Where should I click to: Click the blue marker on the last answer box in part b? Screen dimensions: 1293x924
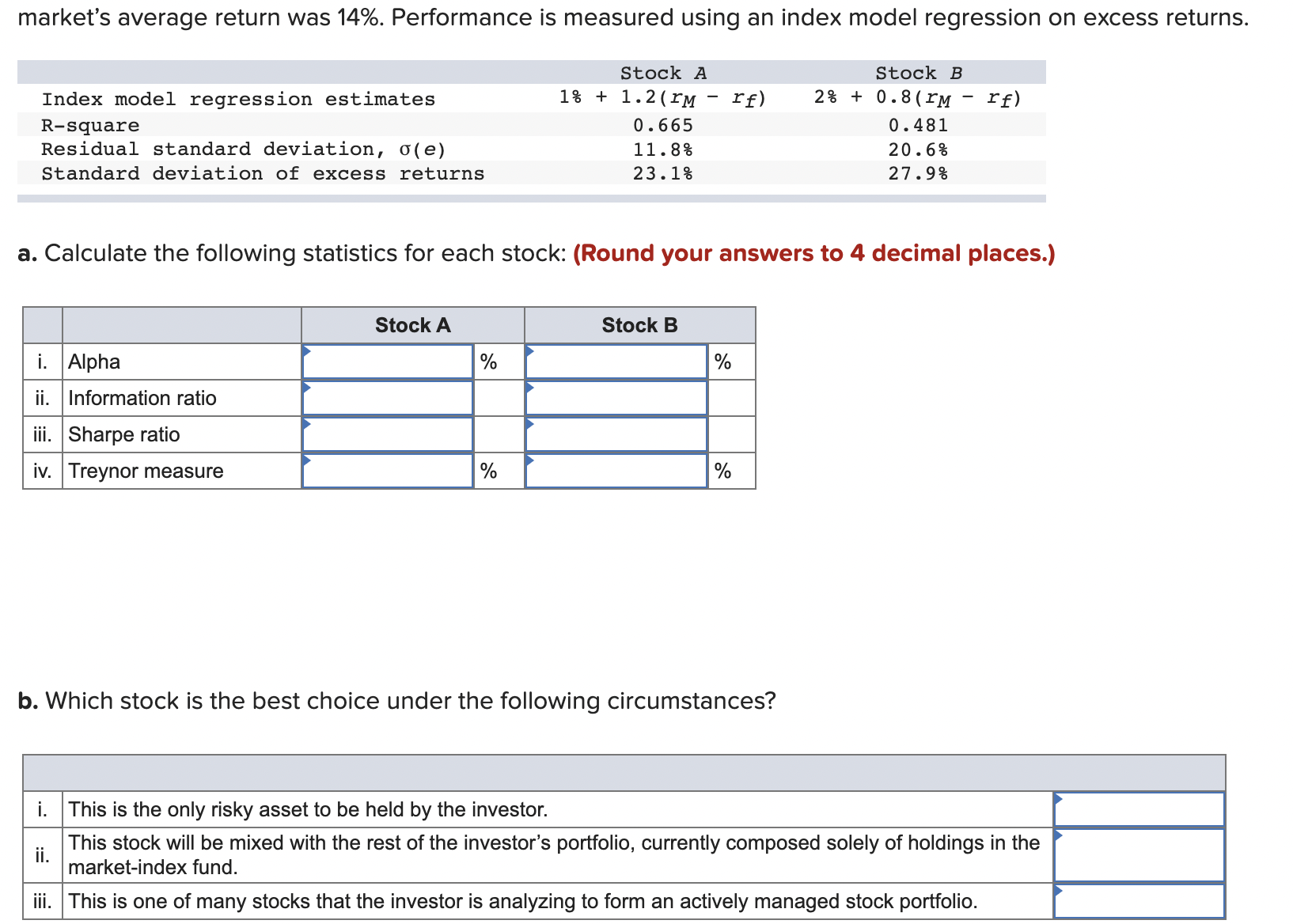pyautogui.click(x=1059, y=891)
